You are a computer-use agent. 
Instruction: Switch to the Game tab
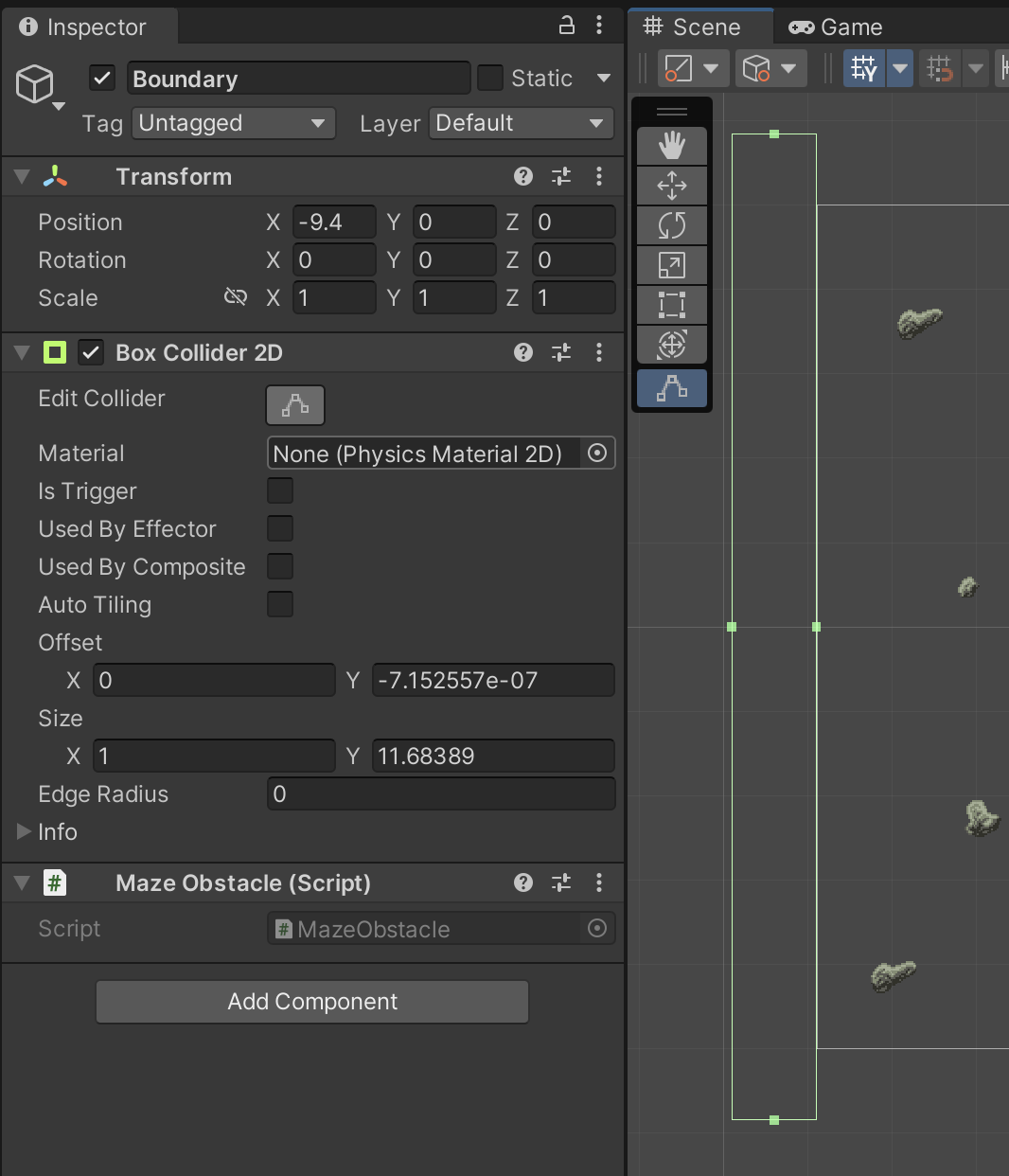tap(836, 27)
